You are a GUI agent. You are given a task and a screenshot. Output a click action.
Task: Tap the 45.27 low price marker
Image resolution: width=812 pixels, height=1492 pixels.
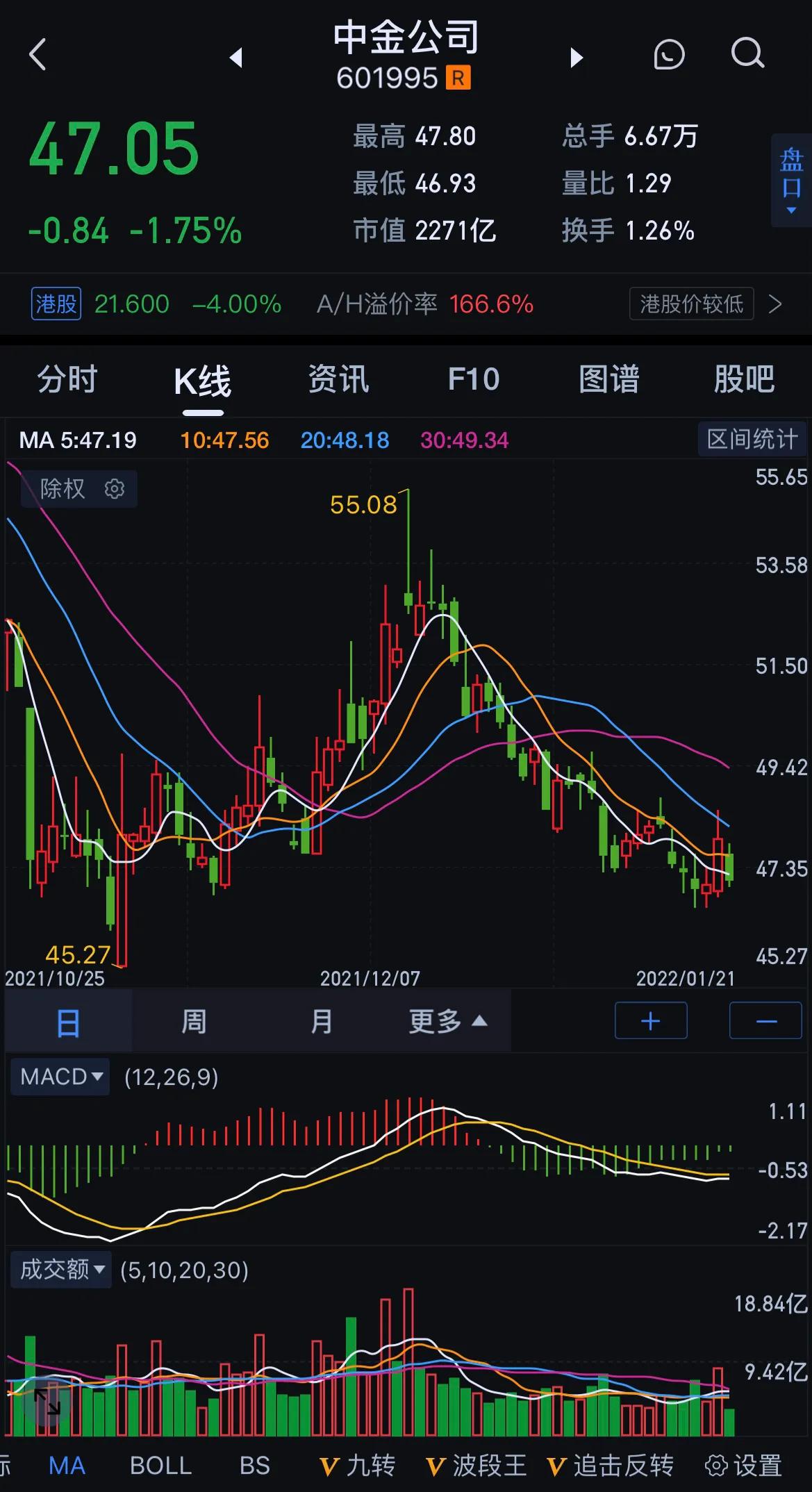pyautogui.click(x=78, y=954)
